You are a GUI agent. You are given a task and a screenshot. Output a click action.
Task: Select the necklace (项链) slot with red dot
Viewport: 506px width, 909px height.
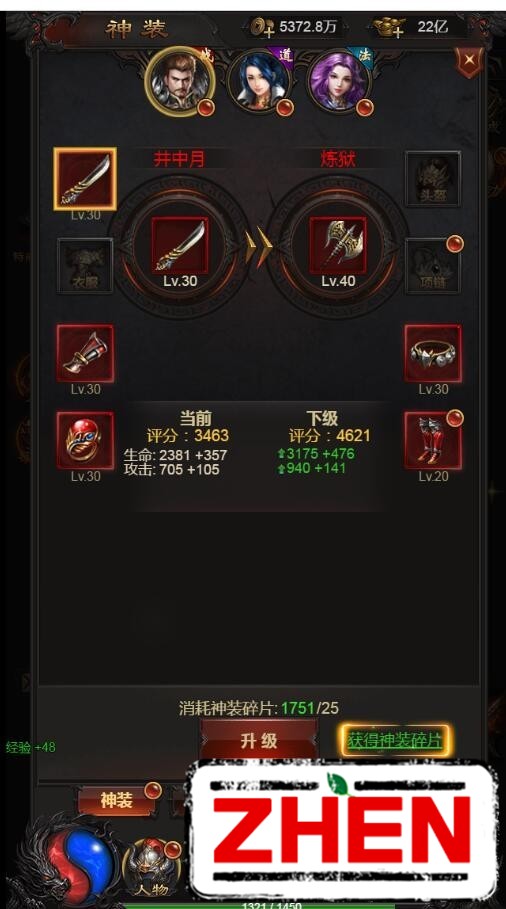pyautogui.click(x=433, y=266)
